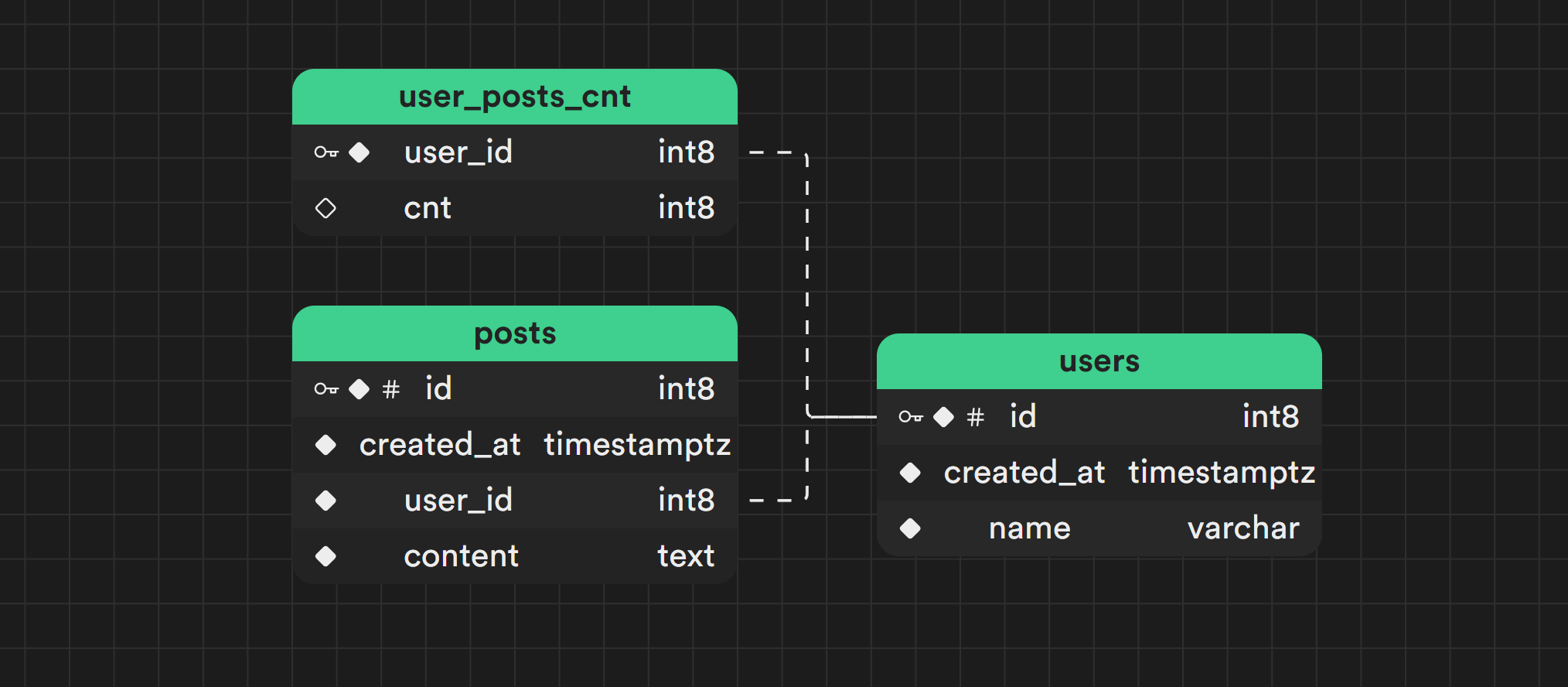Select id column name in users table
Image resolution: width=1568 pixels, height=687 pixels.
pos(1023,417)
